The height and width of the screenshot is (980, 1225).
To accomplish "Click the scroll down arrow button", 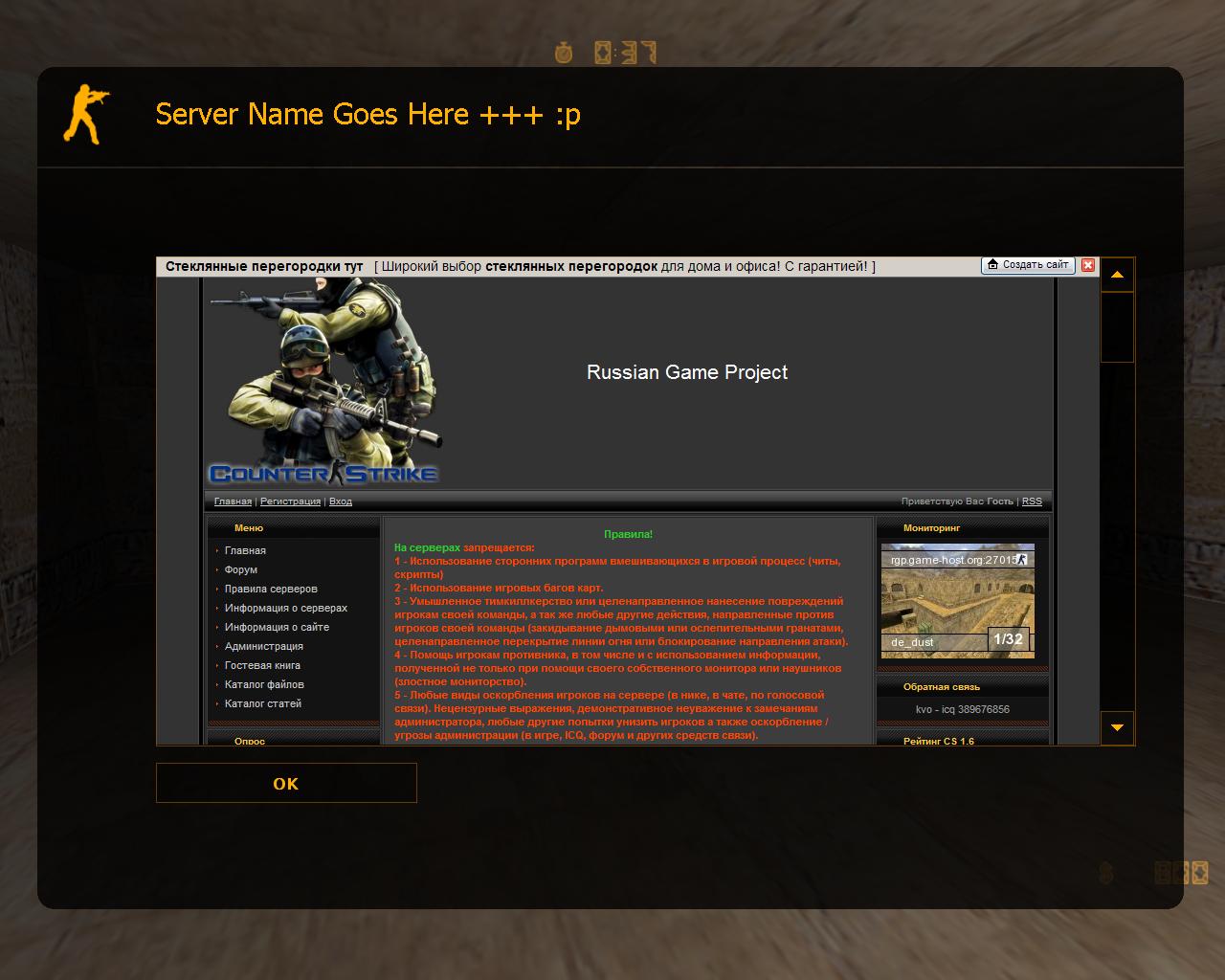I will [x=1117, y=727].
